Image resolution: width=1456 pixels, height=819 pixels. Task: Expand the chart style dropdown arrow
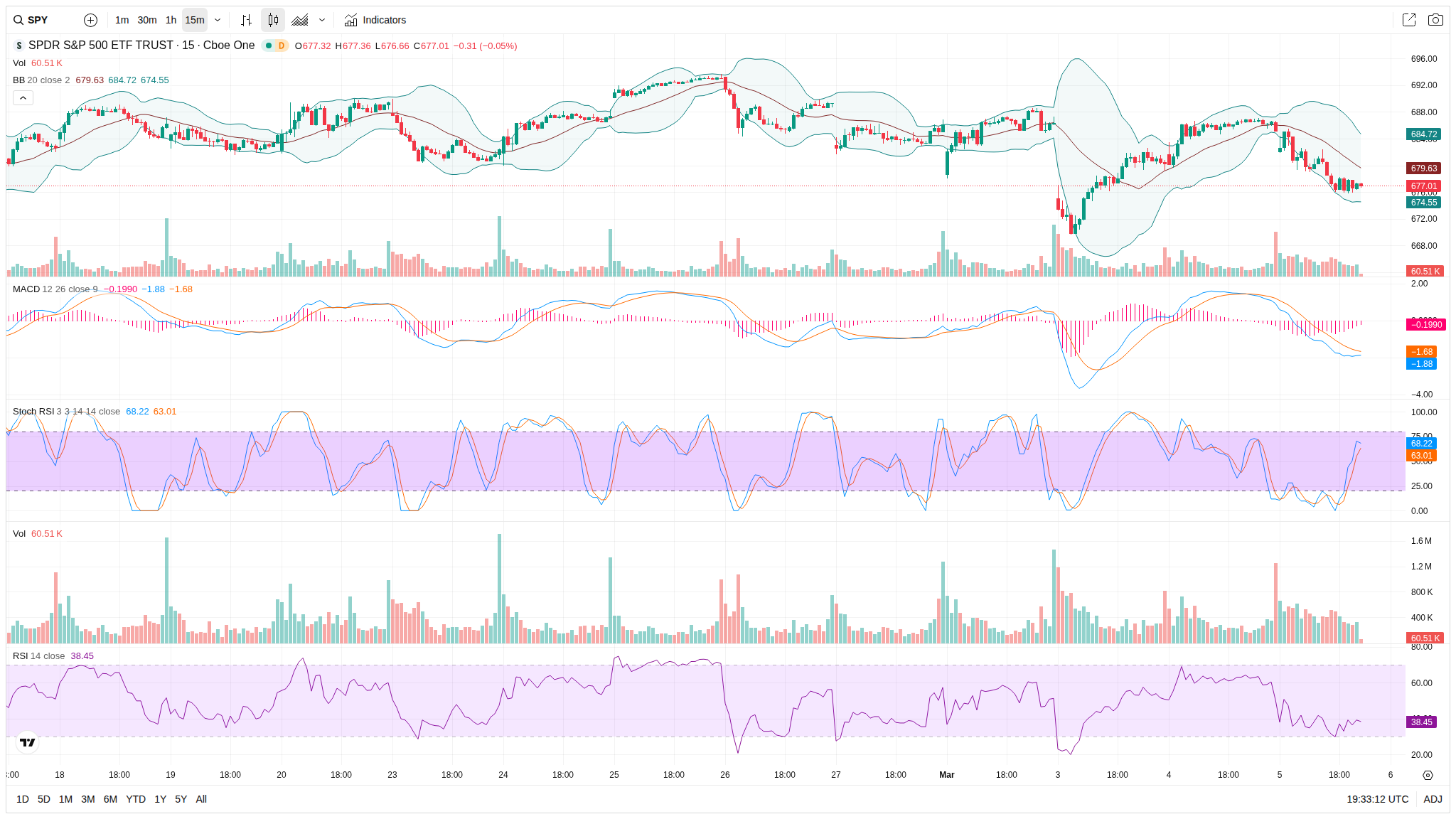[322, 20]
